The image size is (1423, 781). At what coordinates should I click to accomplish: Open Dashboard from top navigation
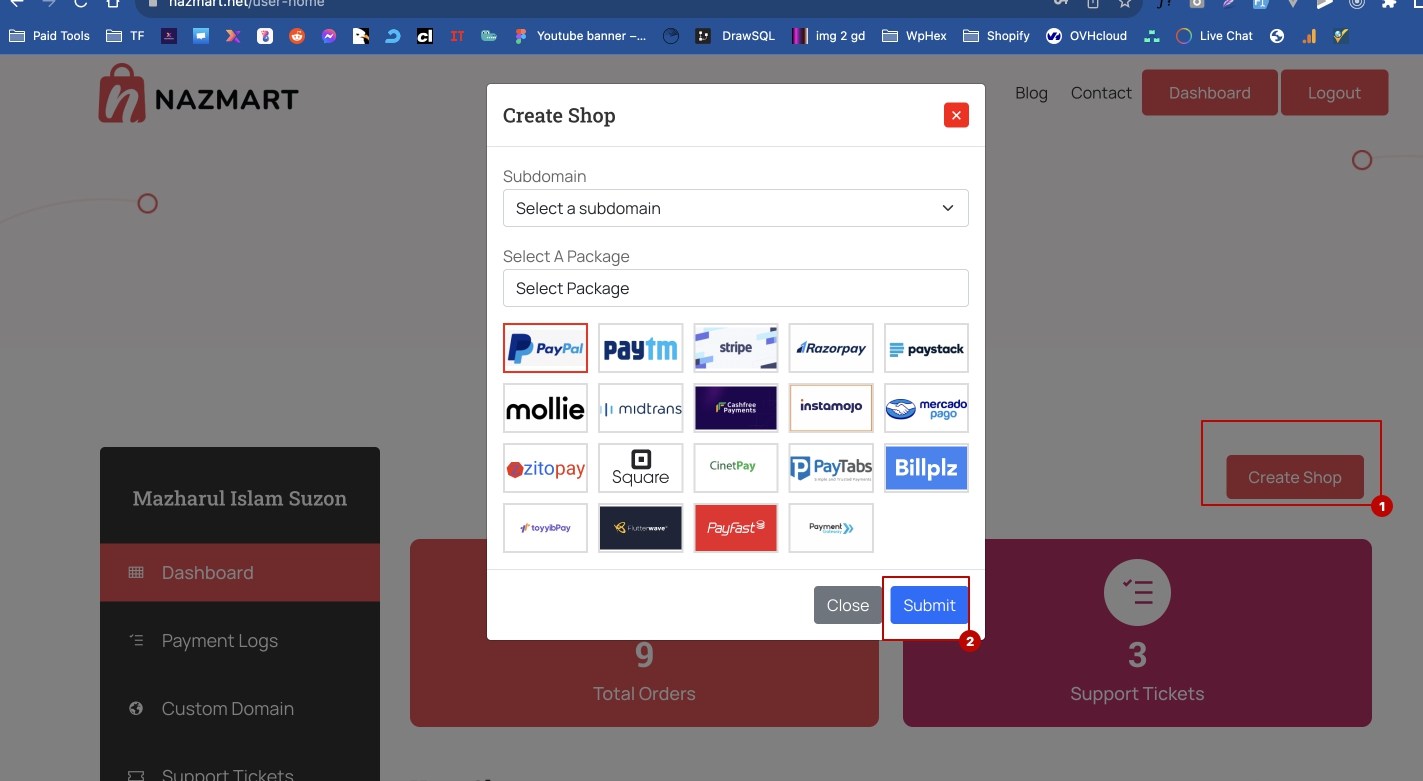point(1209,93)
